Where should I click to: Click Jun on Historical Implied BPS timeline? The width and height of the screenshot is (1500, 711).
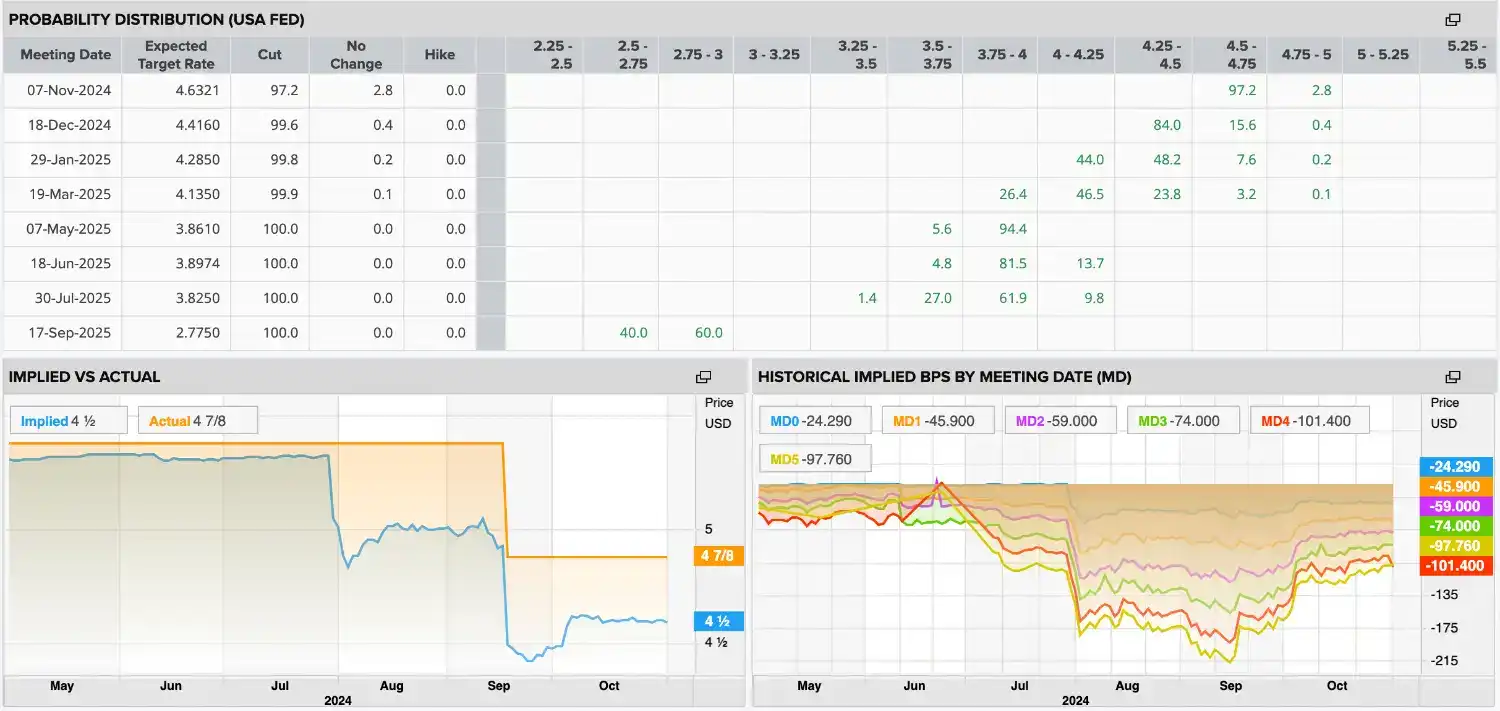click(x=913, y=686)
